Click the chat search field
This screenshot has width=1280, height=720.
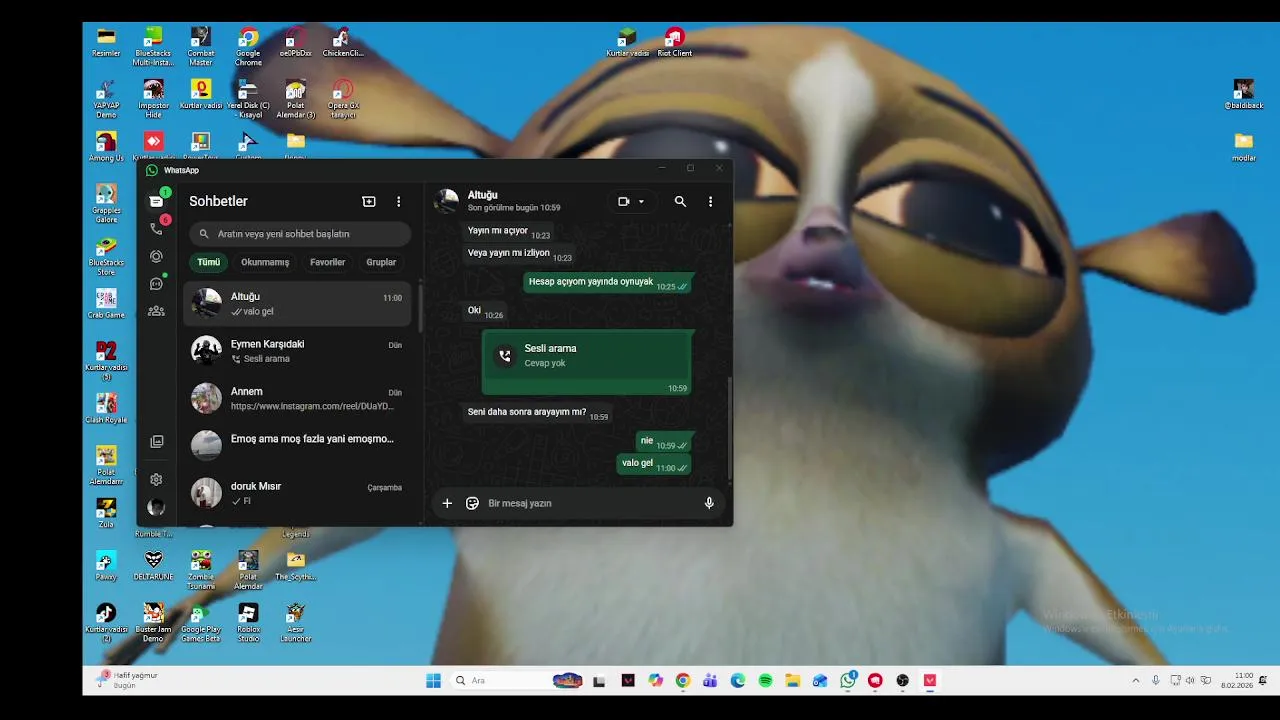pyautogui.click(x=300, y=234)
